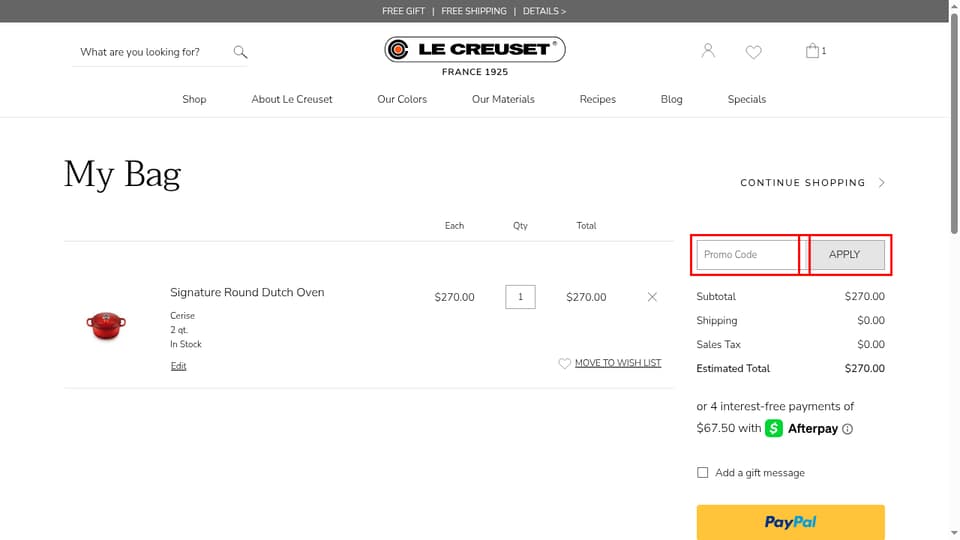Click the Estimated Total $270.00 value
Screen dimensions: 960x540
[864, 369]
